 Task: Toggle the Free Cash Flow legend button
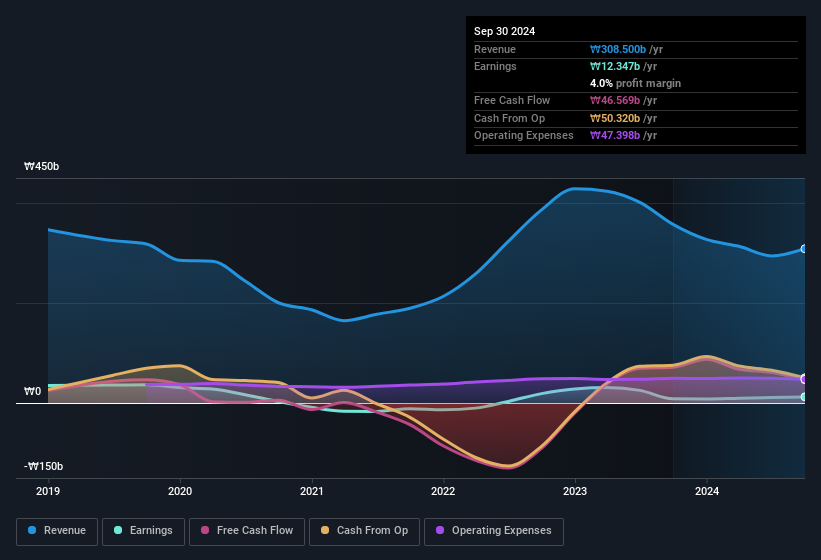[x=247, y=532]
